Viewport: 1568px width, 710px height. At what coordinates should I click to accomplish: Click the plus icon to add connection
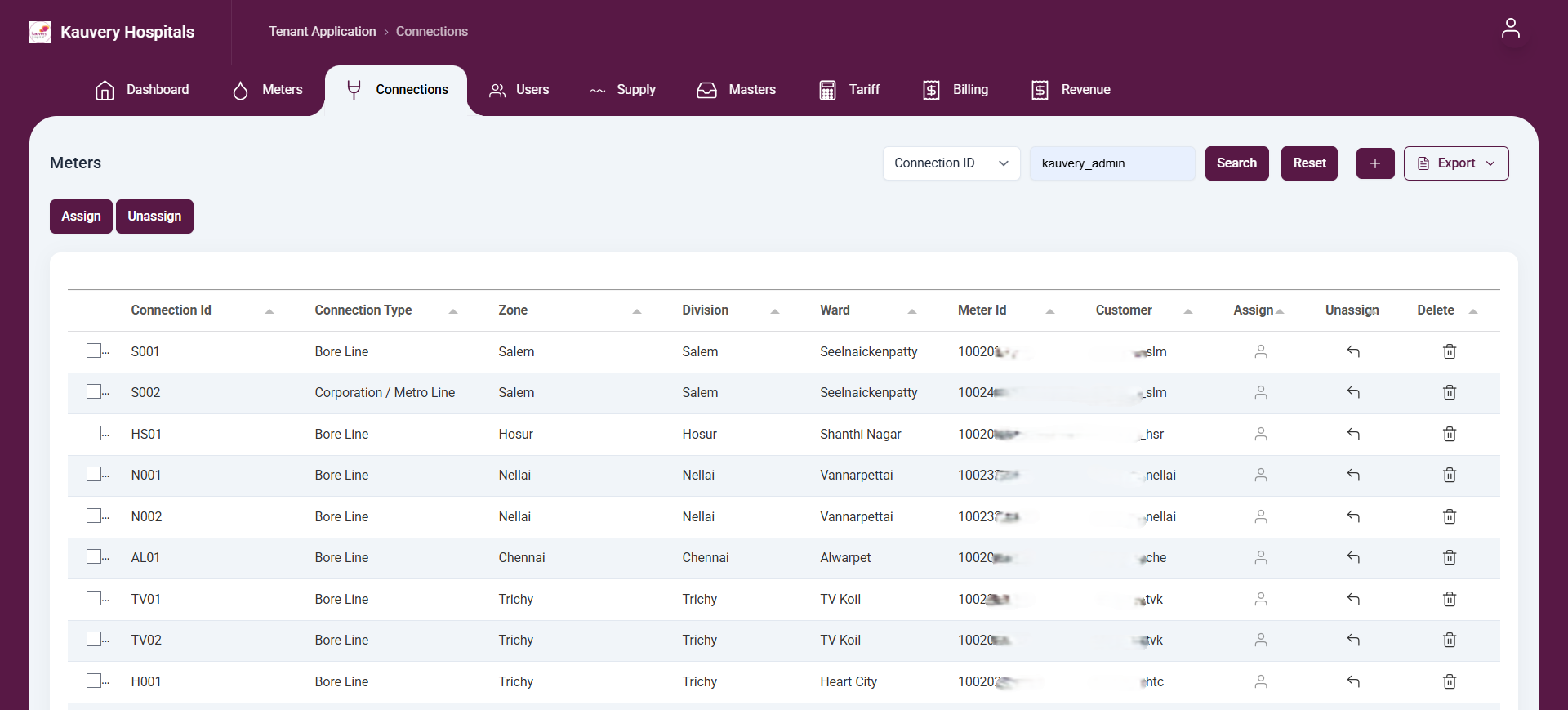click(1374, 163)
